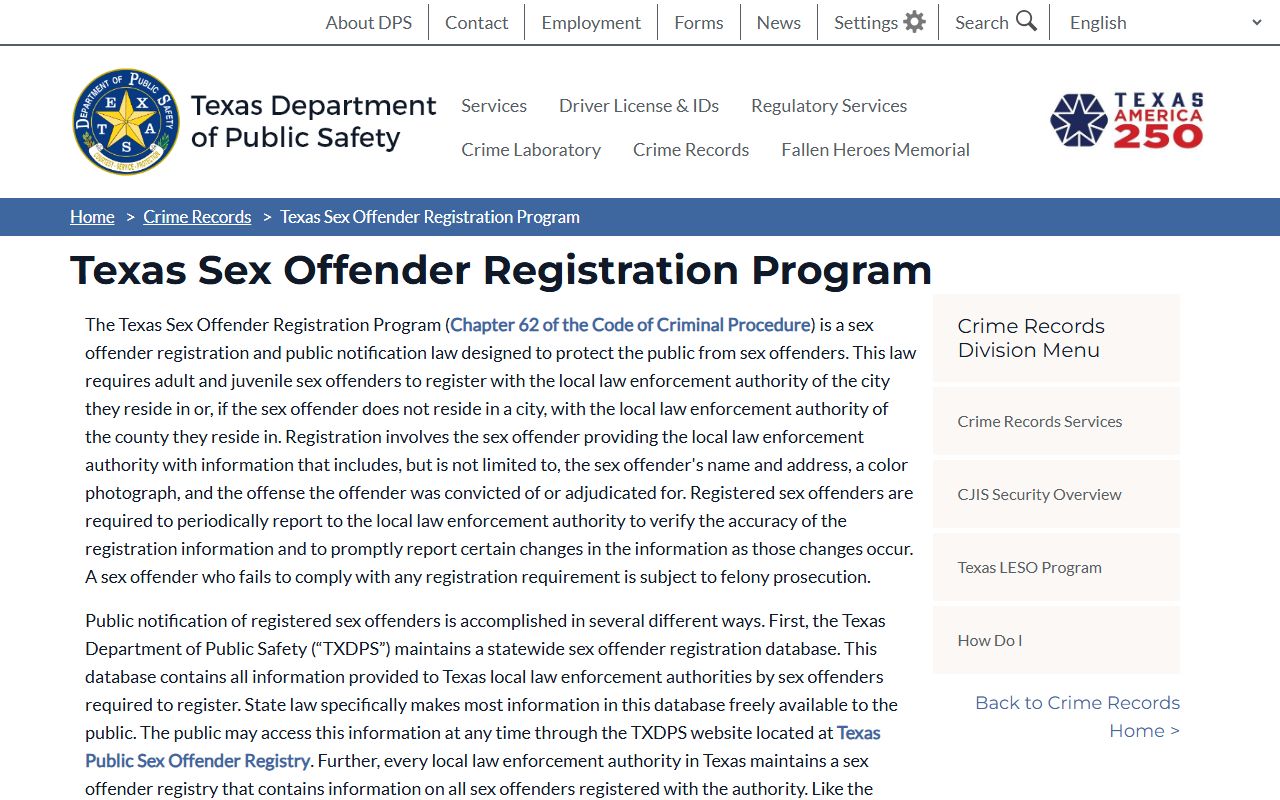
Task: Open the About DPS link
Action: (368, 22)
